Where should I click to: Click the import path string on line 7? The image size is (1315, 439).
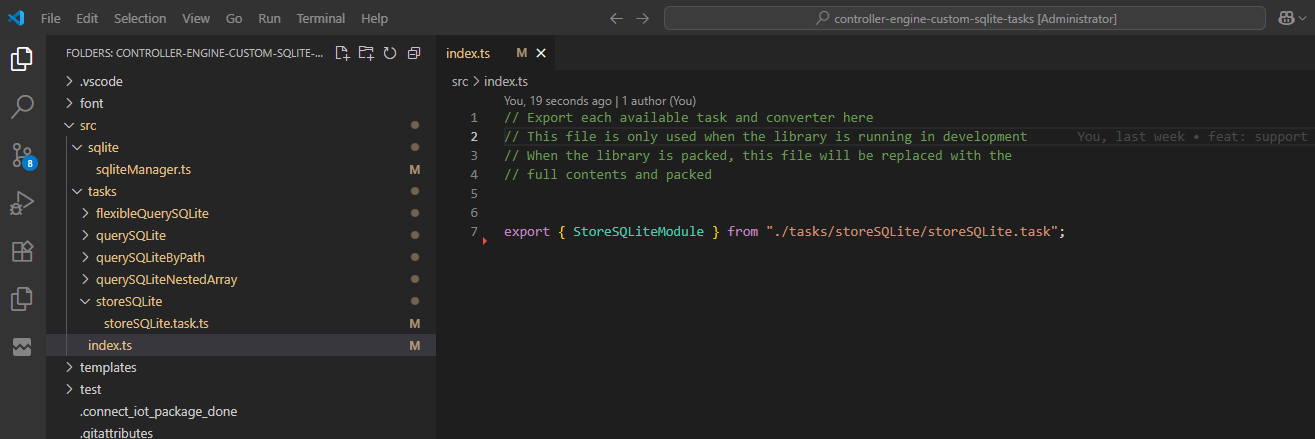(913, 232)
